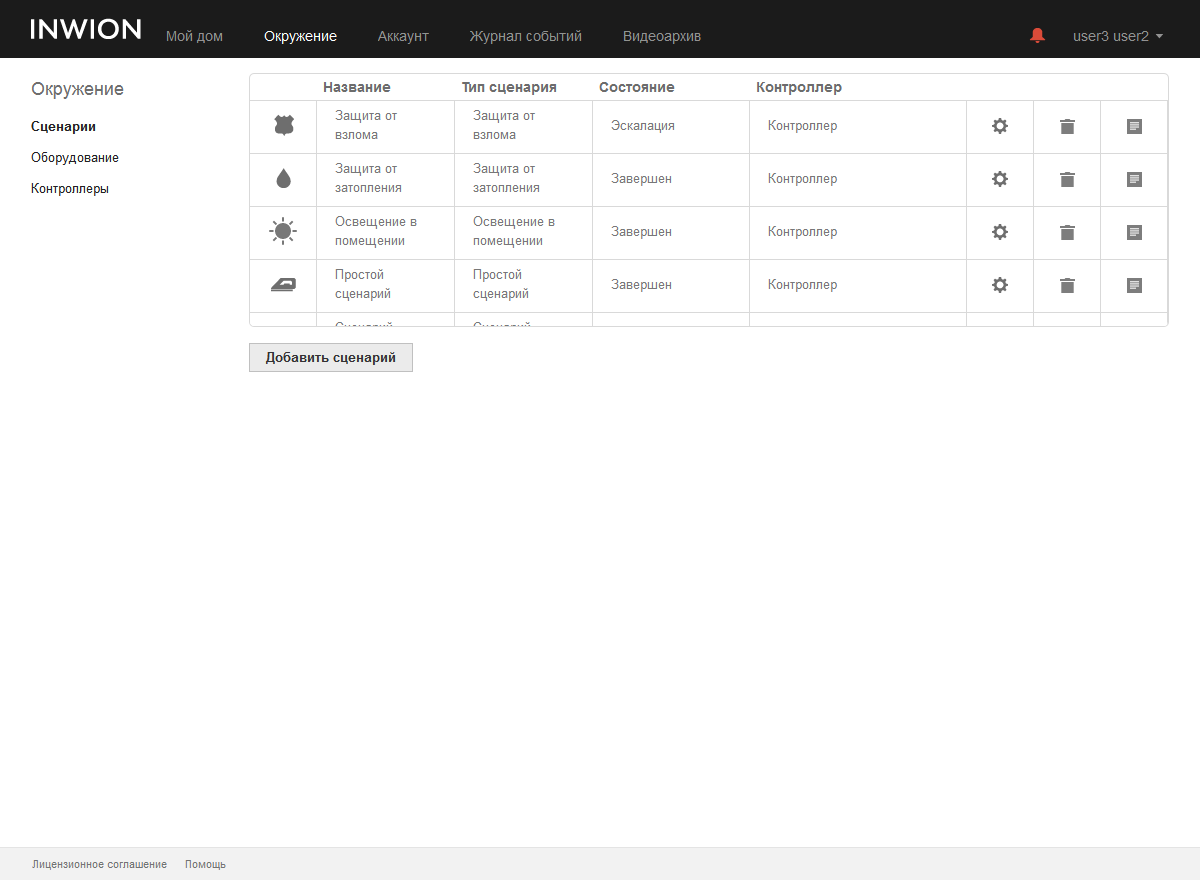Image resolution: width=1200 pixels, height=880 pixels.
Task: Click the water drop flood protection icon
Action: click(283, 179)
